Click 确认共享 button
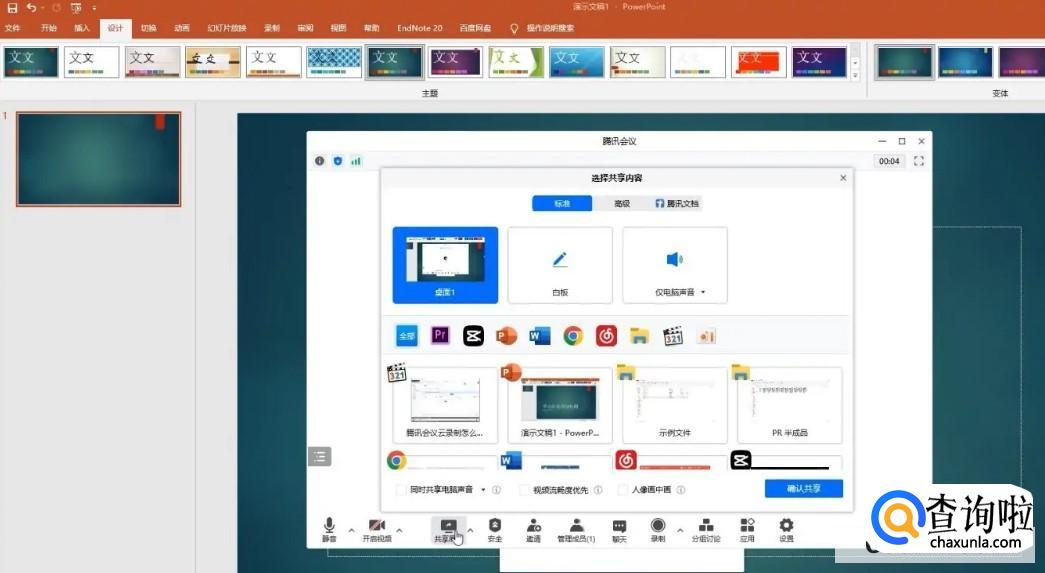 point(804,488)
